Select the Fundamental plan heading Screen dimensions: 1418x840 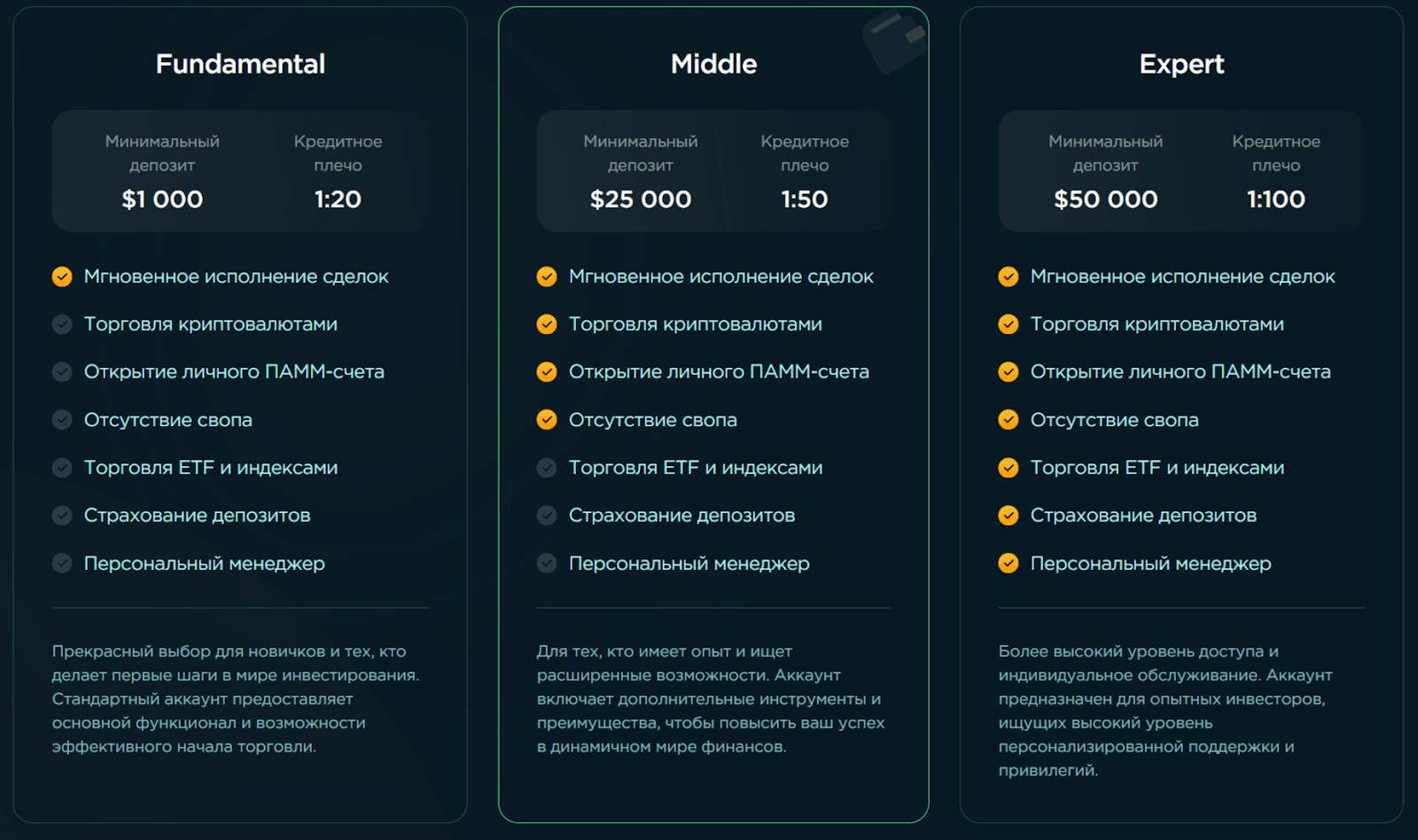pyautogui.click(x=240, y=64)
